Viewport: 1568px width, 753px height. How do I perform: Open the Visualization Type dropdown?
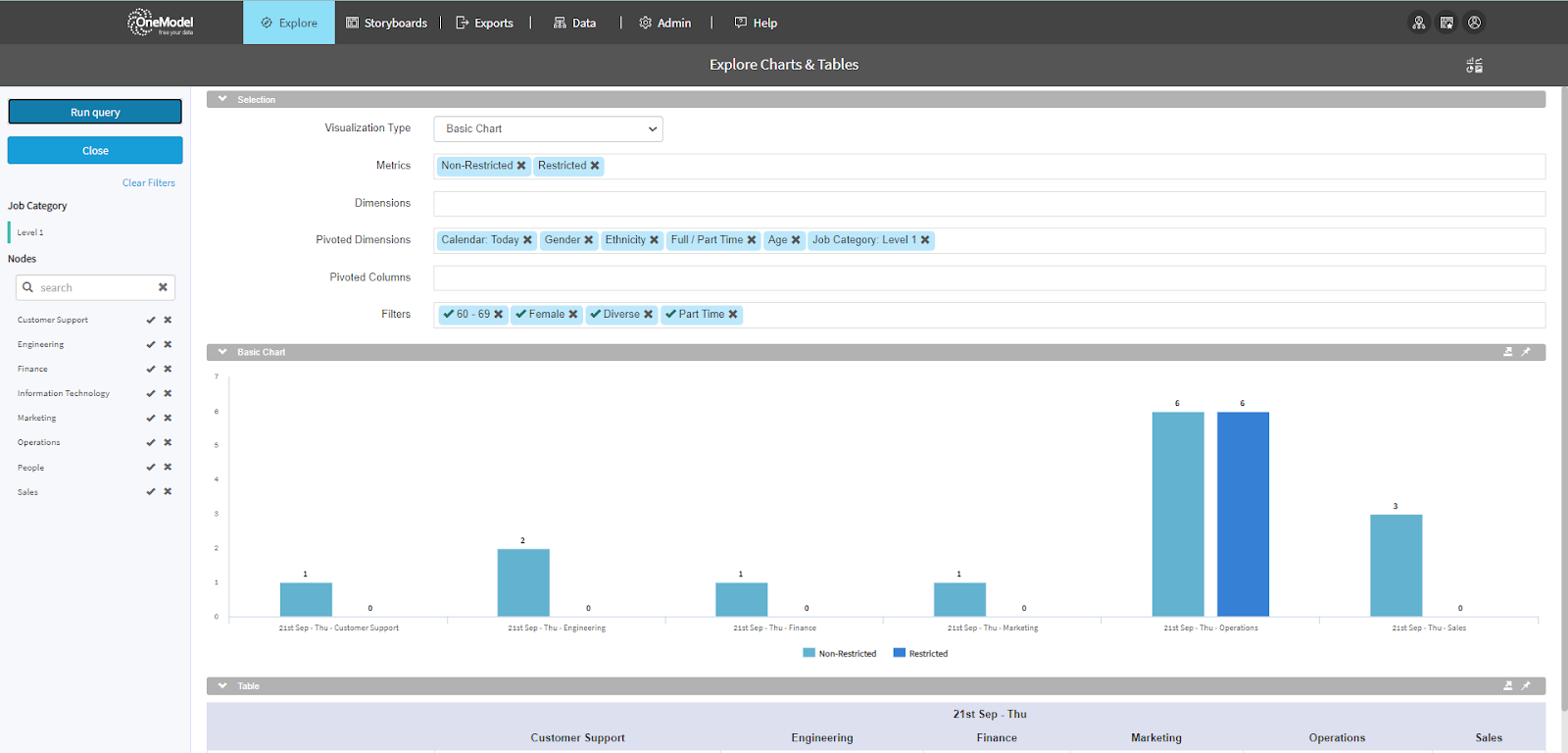click(548, 128)
